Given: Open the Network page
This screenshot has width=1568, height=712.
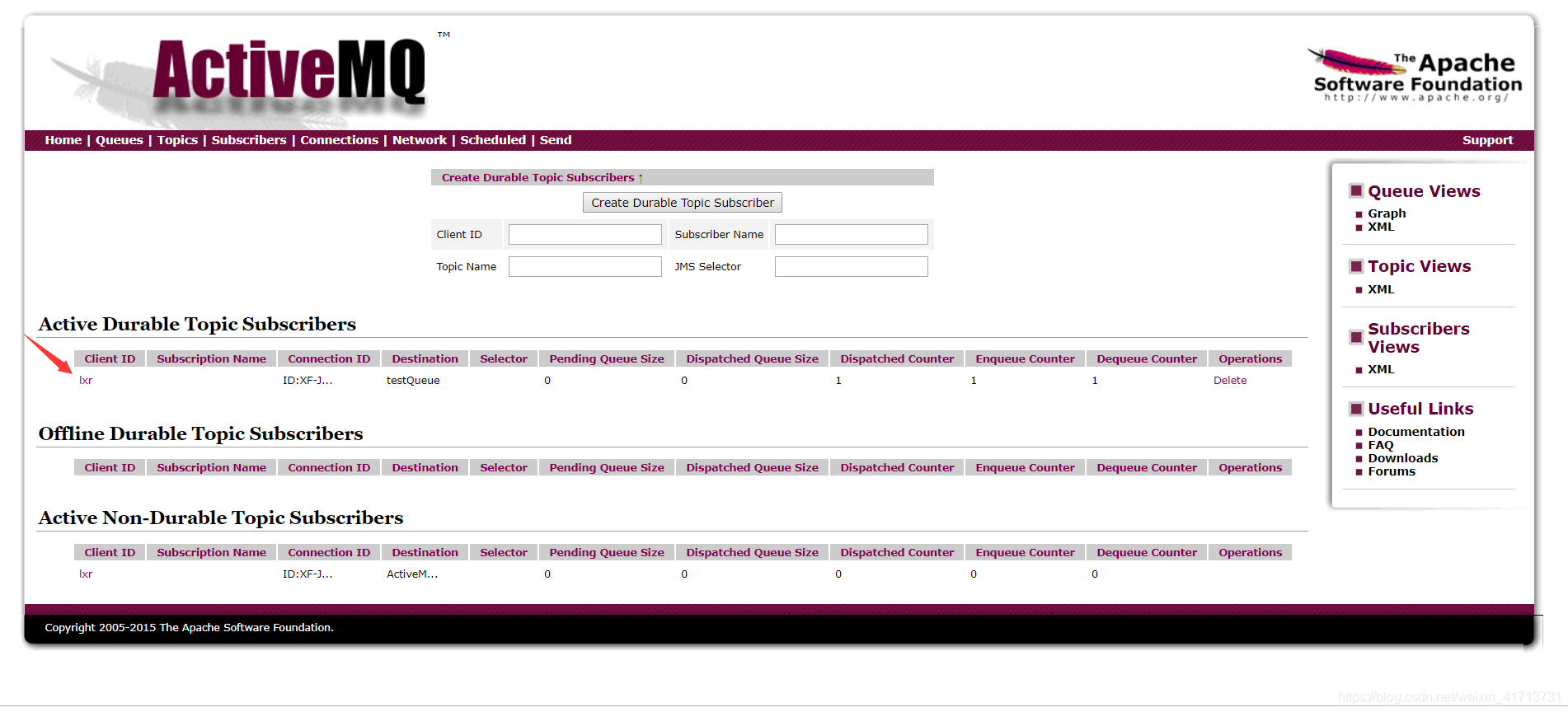Looking at the screenshot, I should (x=420, y=140).
